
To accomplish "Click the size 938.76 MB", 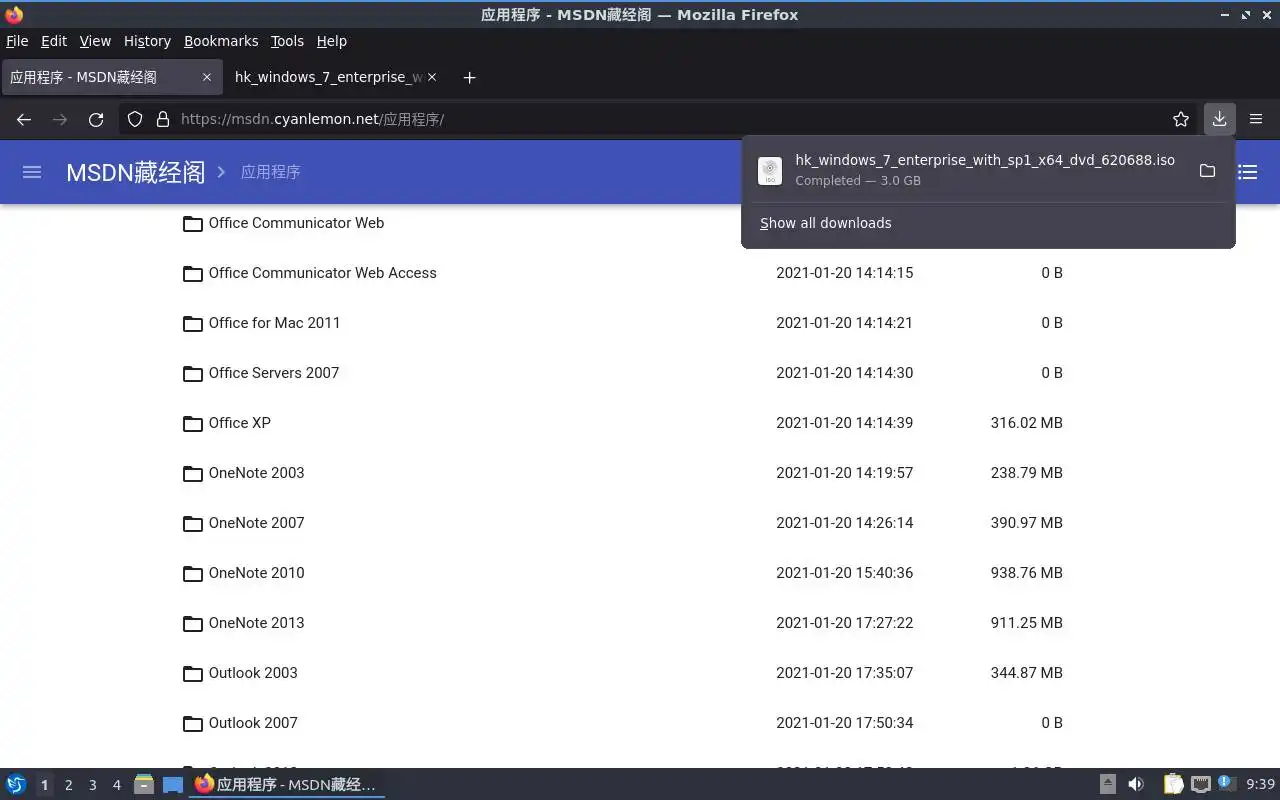I will point(1026,573).
